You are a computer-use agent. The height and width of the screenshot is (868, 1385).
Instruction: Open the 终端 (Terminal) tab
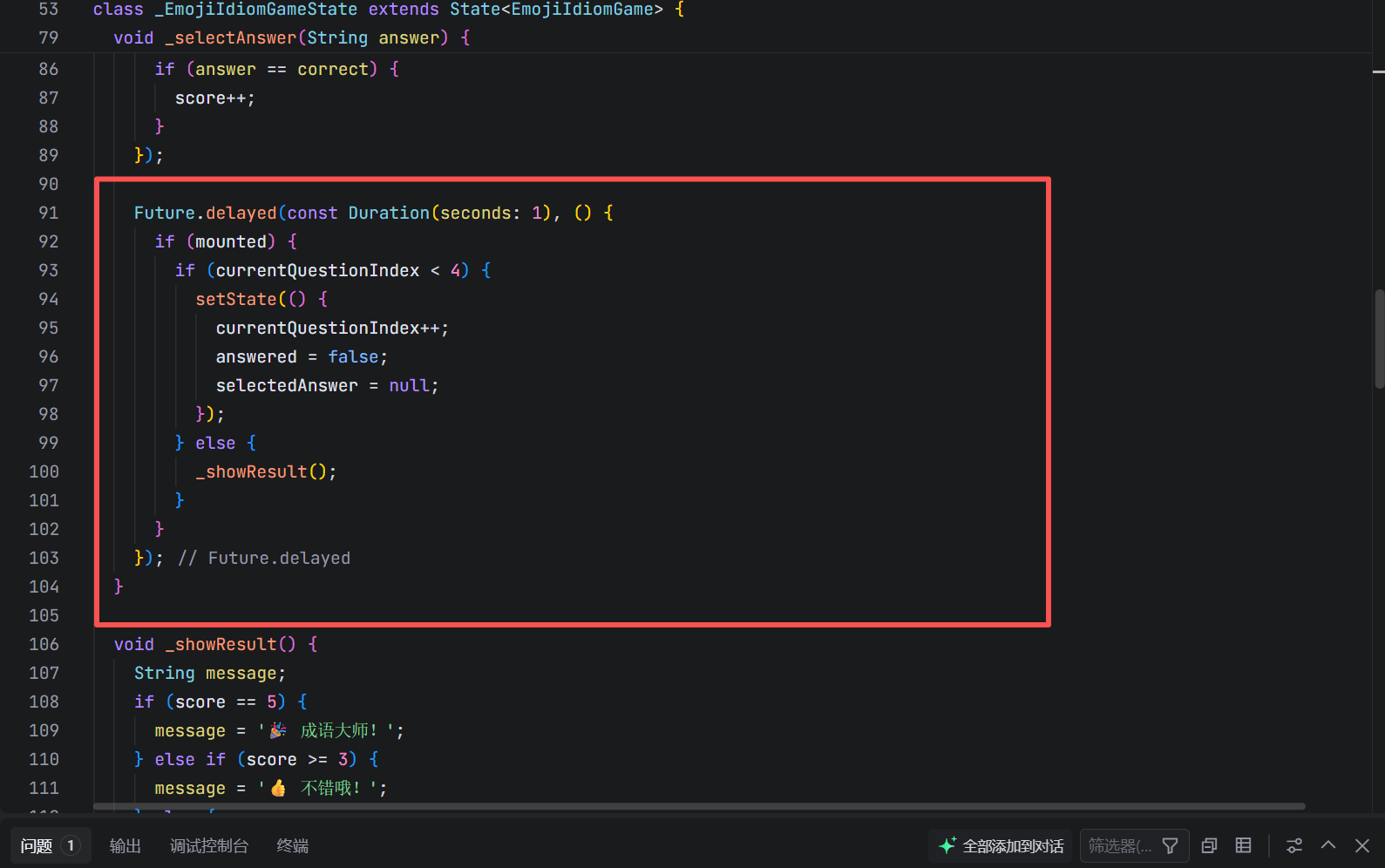292,846
